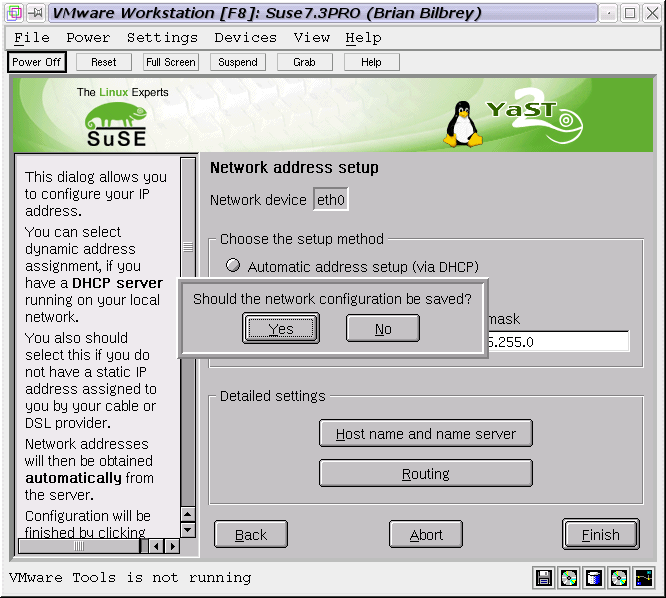Open the Settings menu
This screenshot has width=666, height=598.
162,37
